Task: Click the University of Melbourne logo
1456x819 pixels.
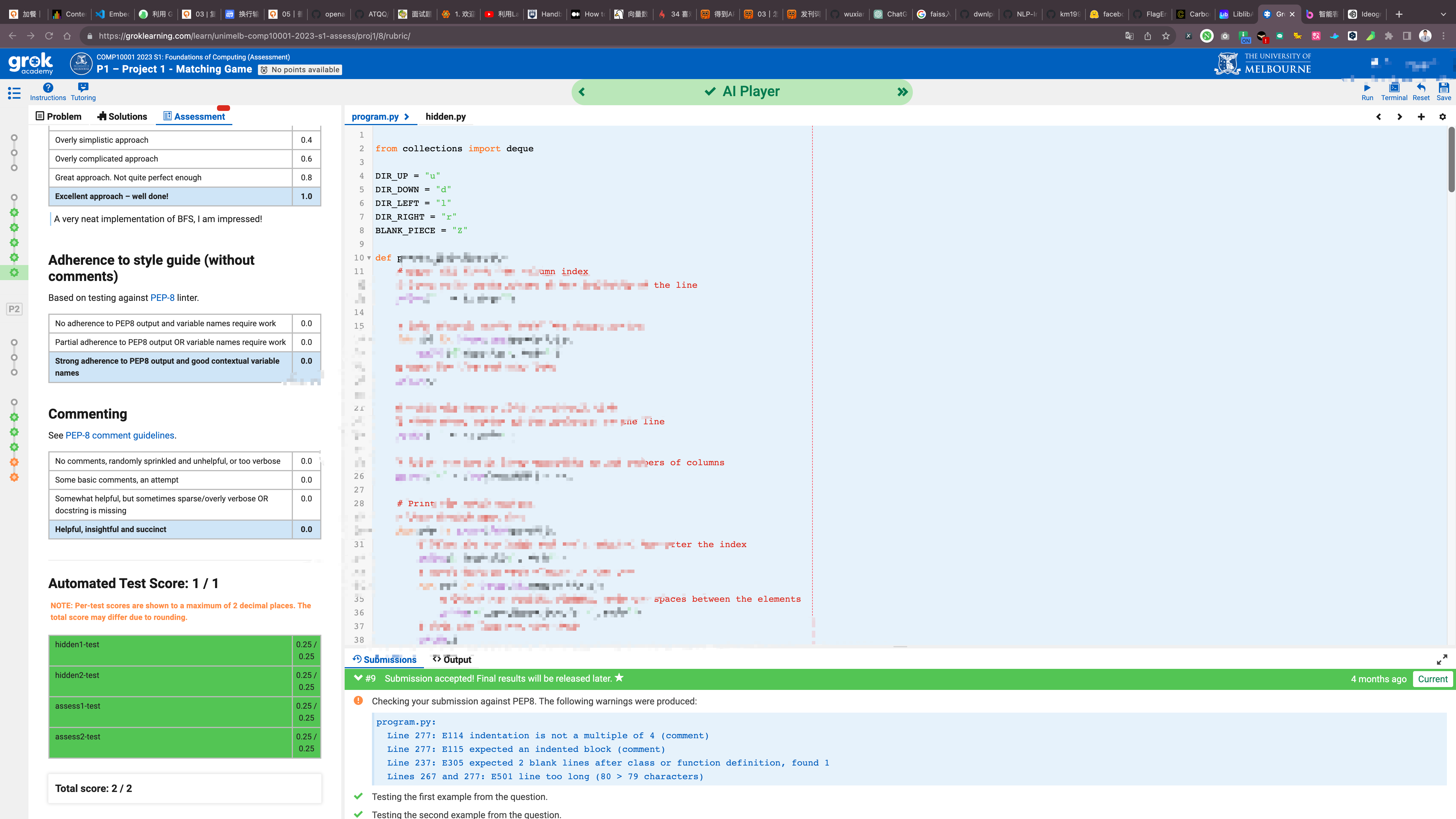Action: point(1262,64)
